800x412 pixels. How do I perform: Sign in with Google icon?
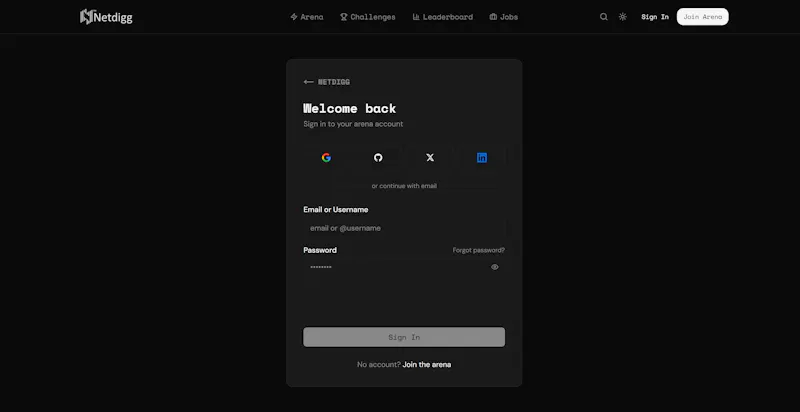click(327, 158)
